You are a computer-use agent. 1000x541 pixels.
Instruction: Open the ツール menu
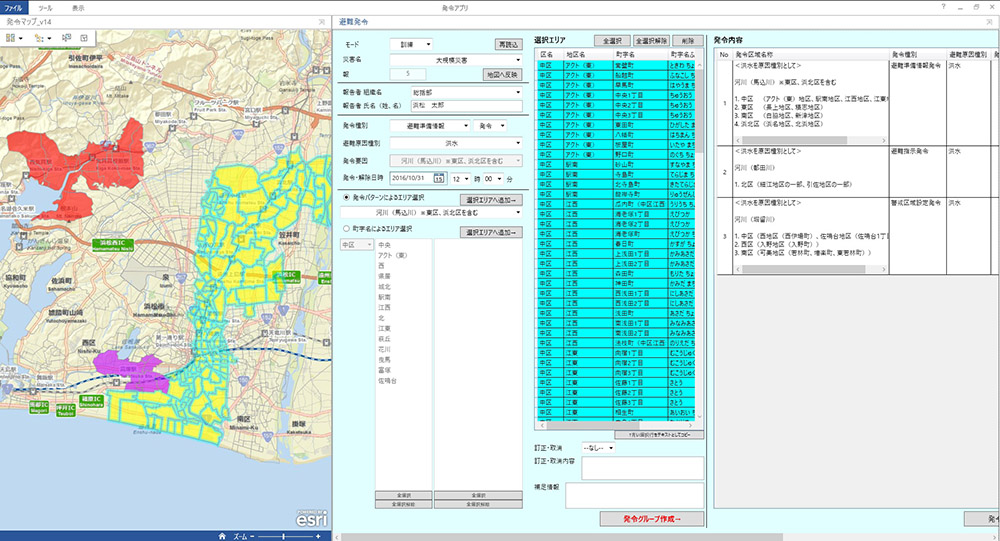click(46, 7)
